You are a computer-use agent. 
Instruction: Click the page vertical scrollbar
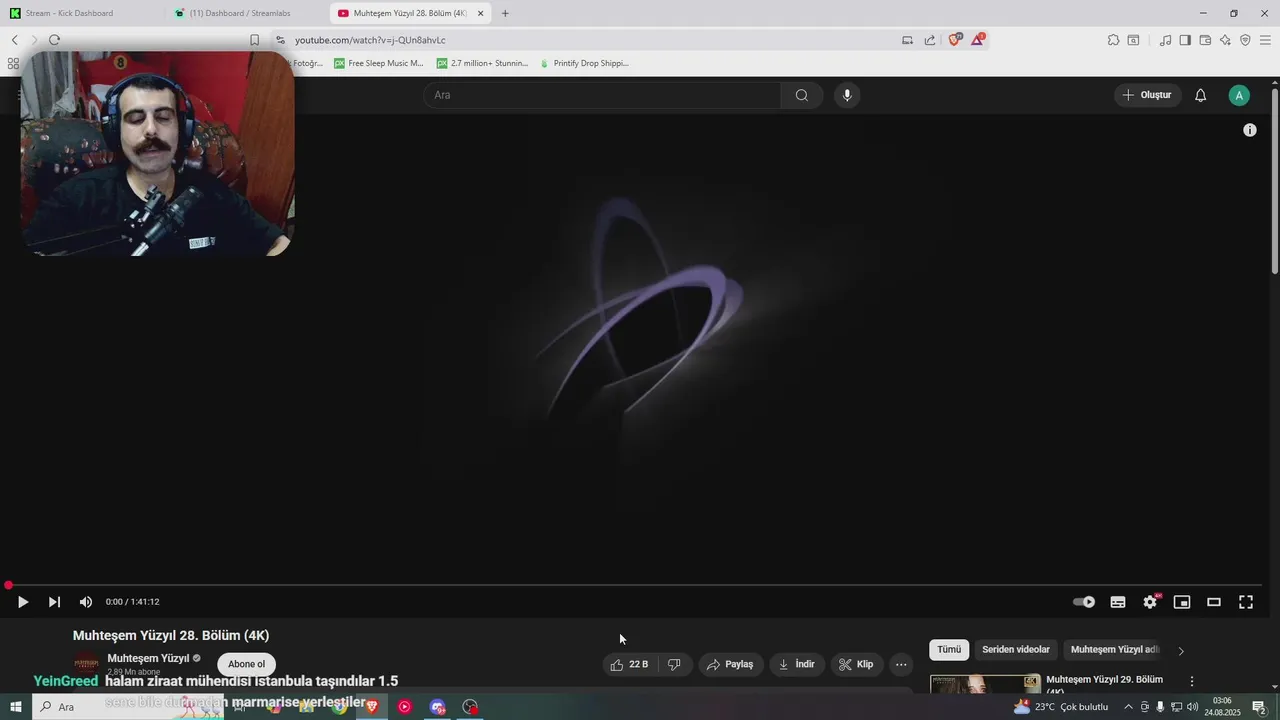pyautogui.click(x=1275, y=180)
